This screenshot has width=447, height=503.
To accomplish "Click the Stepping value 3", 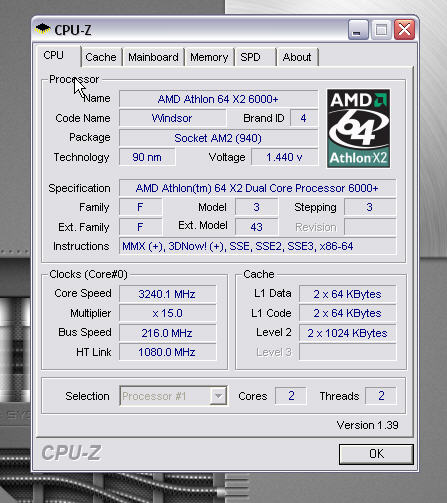I will 370,207.
